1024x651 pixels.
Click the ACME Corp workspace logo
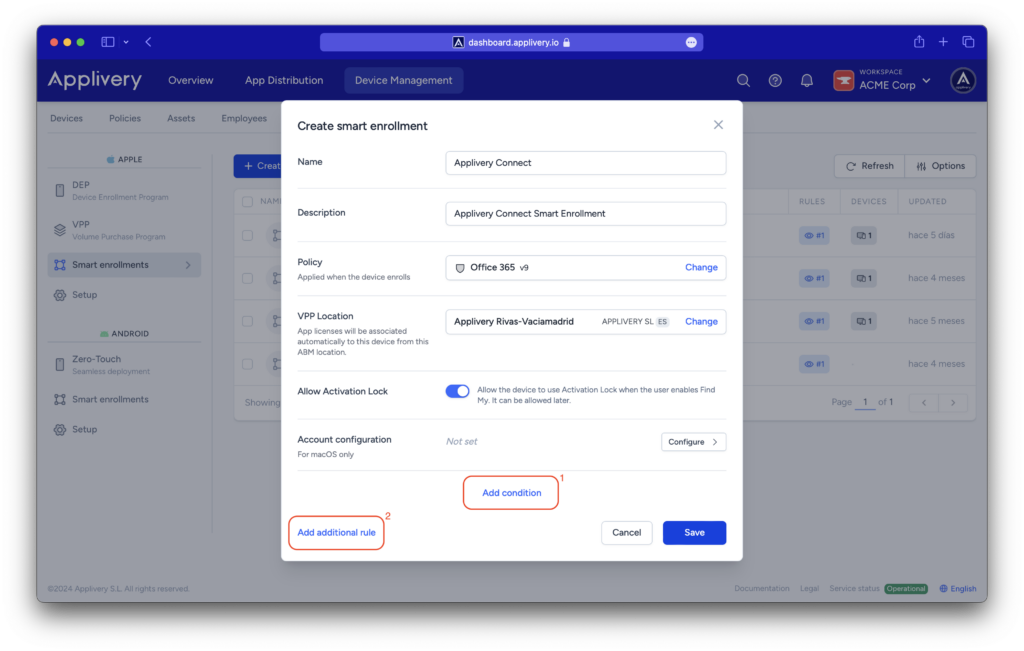(844, 80)
